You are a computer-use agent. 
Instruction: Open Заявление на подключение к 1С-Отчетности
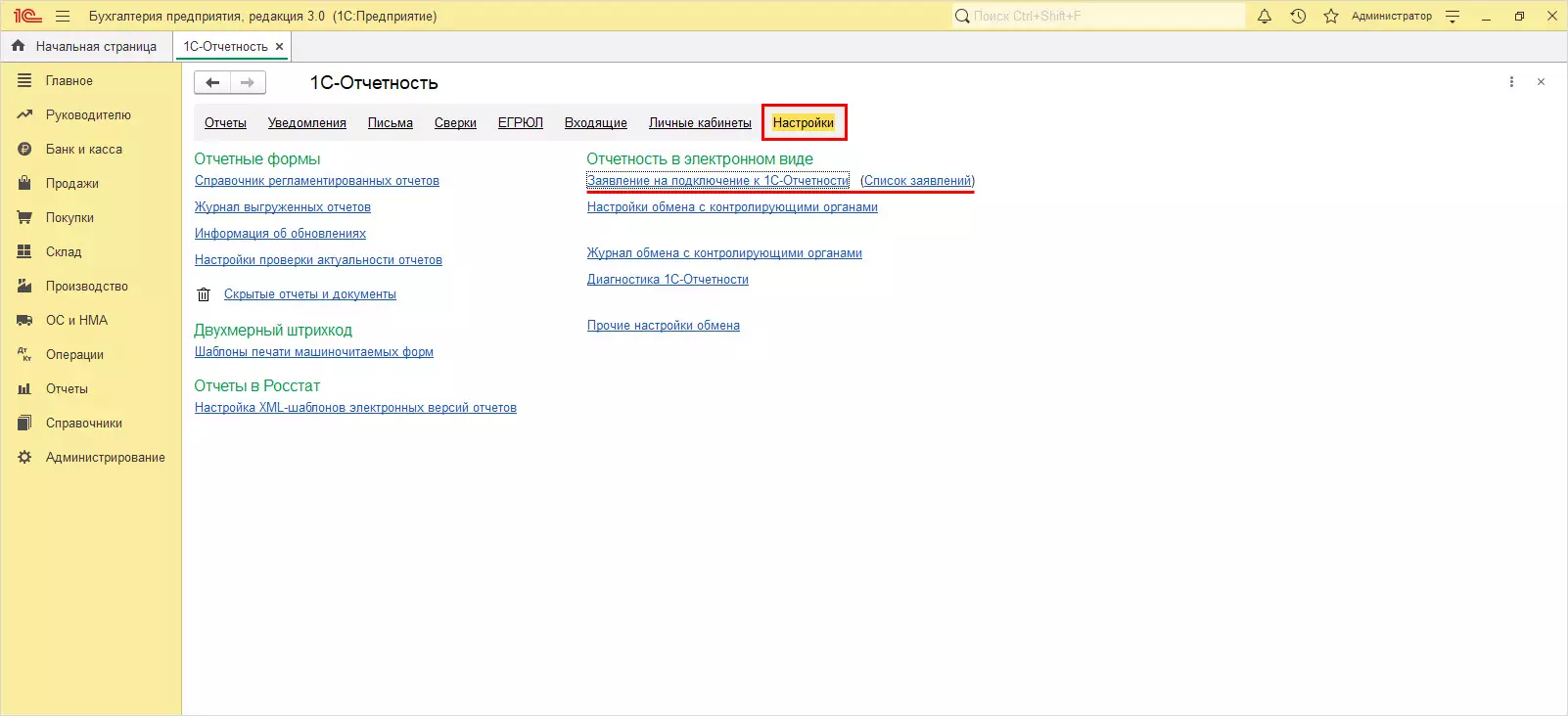point(717,180)
